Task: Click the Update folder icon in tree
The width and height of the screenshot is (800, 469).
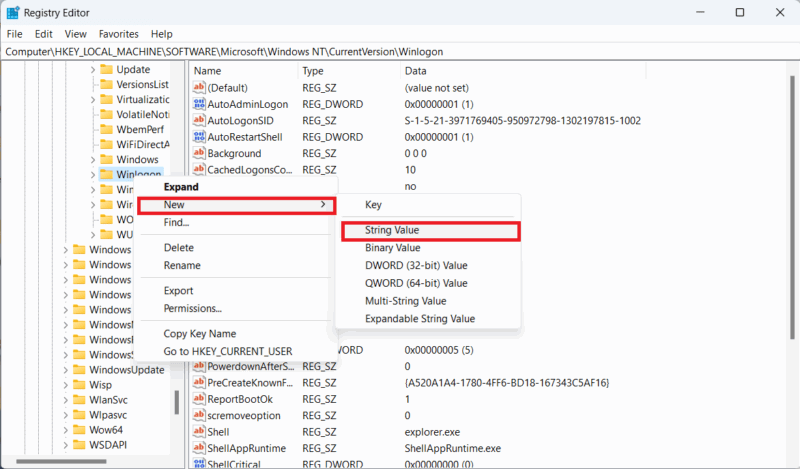Action: pos(106,70)
